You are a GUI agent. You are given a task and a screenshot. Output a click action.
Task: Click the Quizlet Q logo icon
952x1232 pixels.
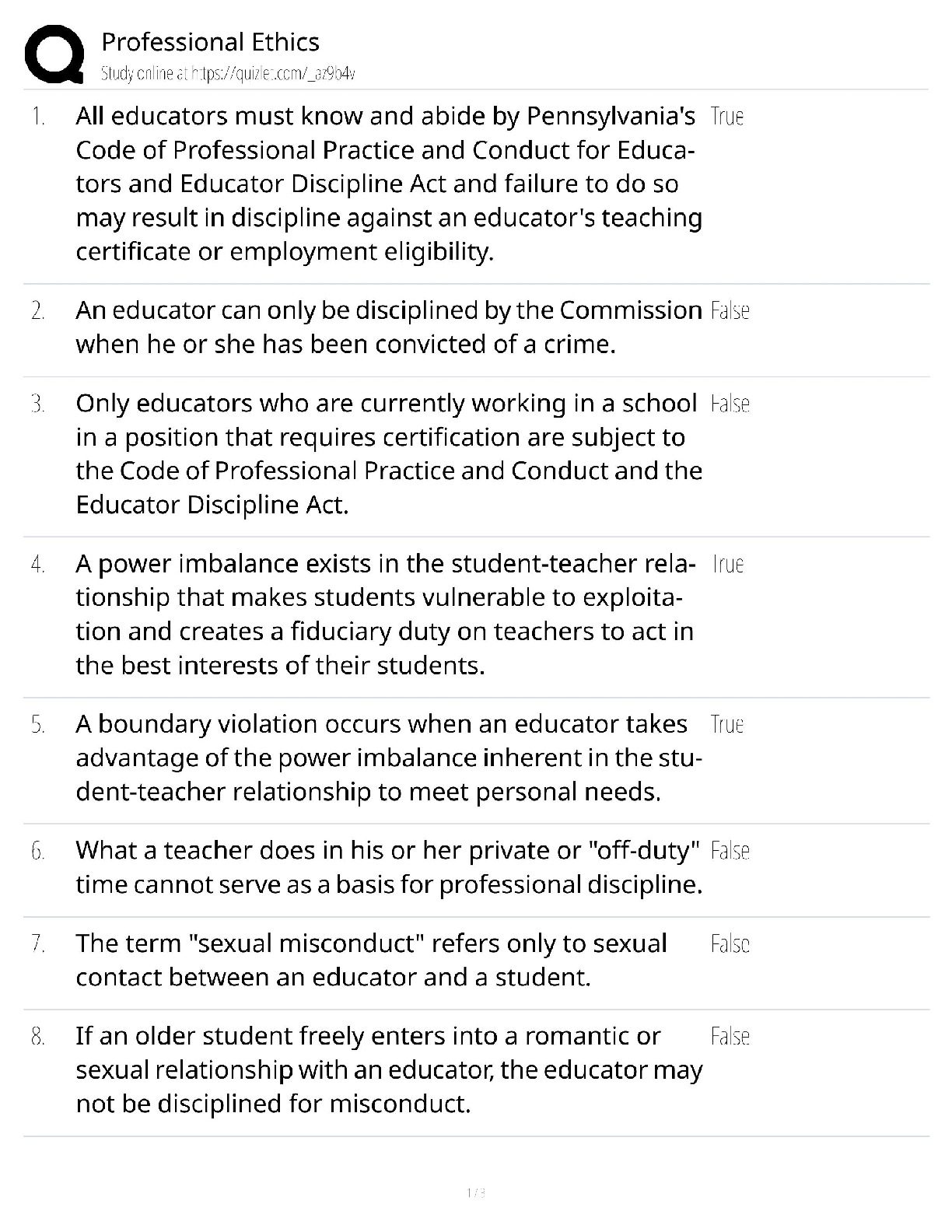click(54, 55)
